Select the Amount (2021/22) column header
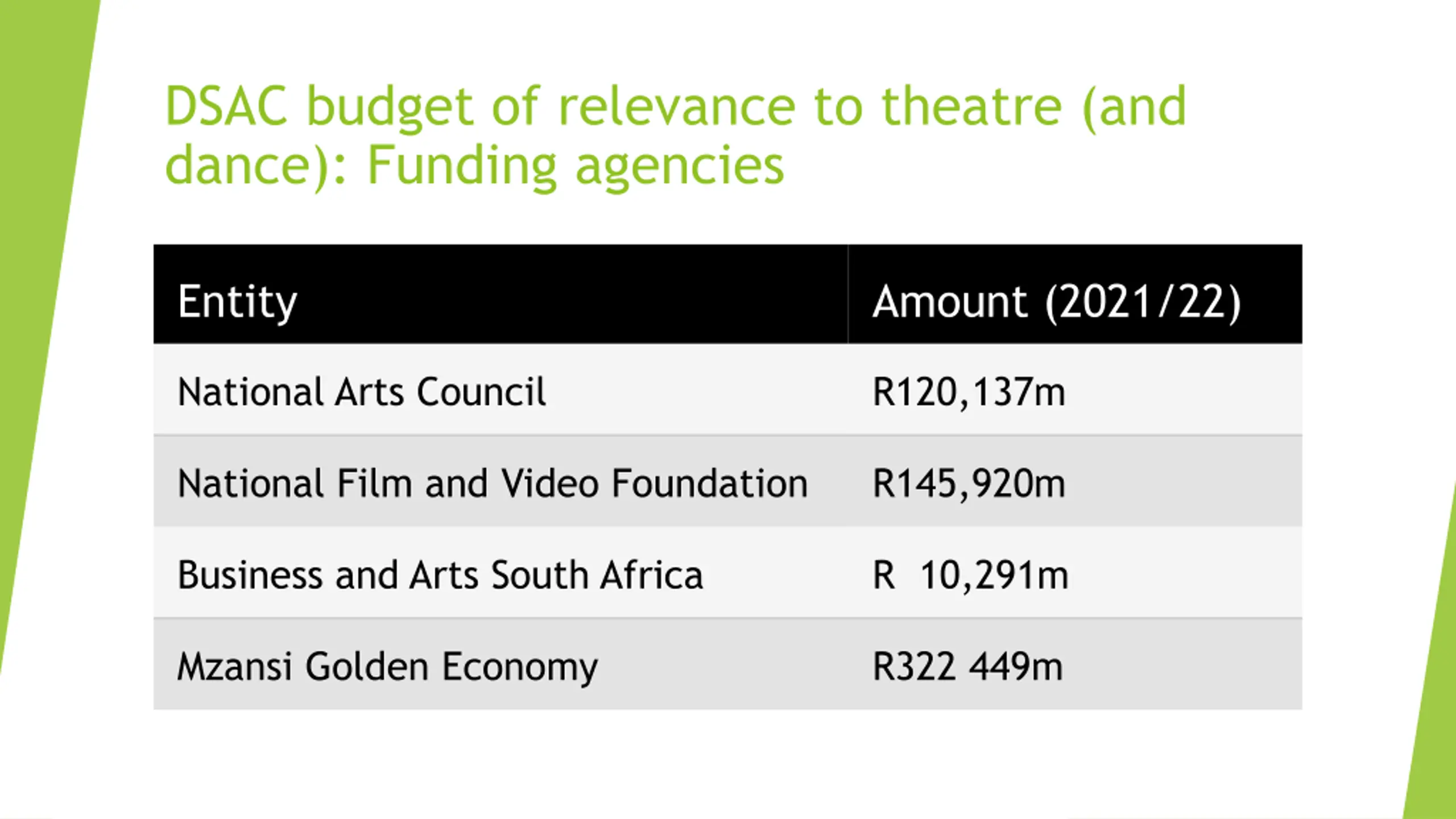1456x819 pixels. point(1075,294)
